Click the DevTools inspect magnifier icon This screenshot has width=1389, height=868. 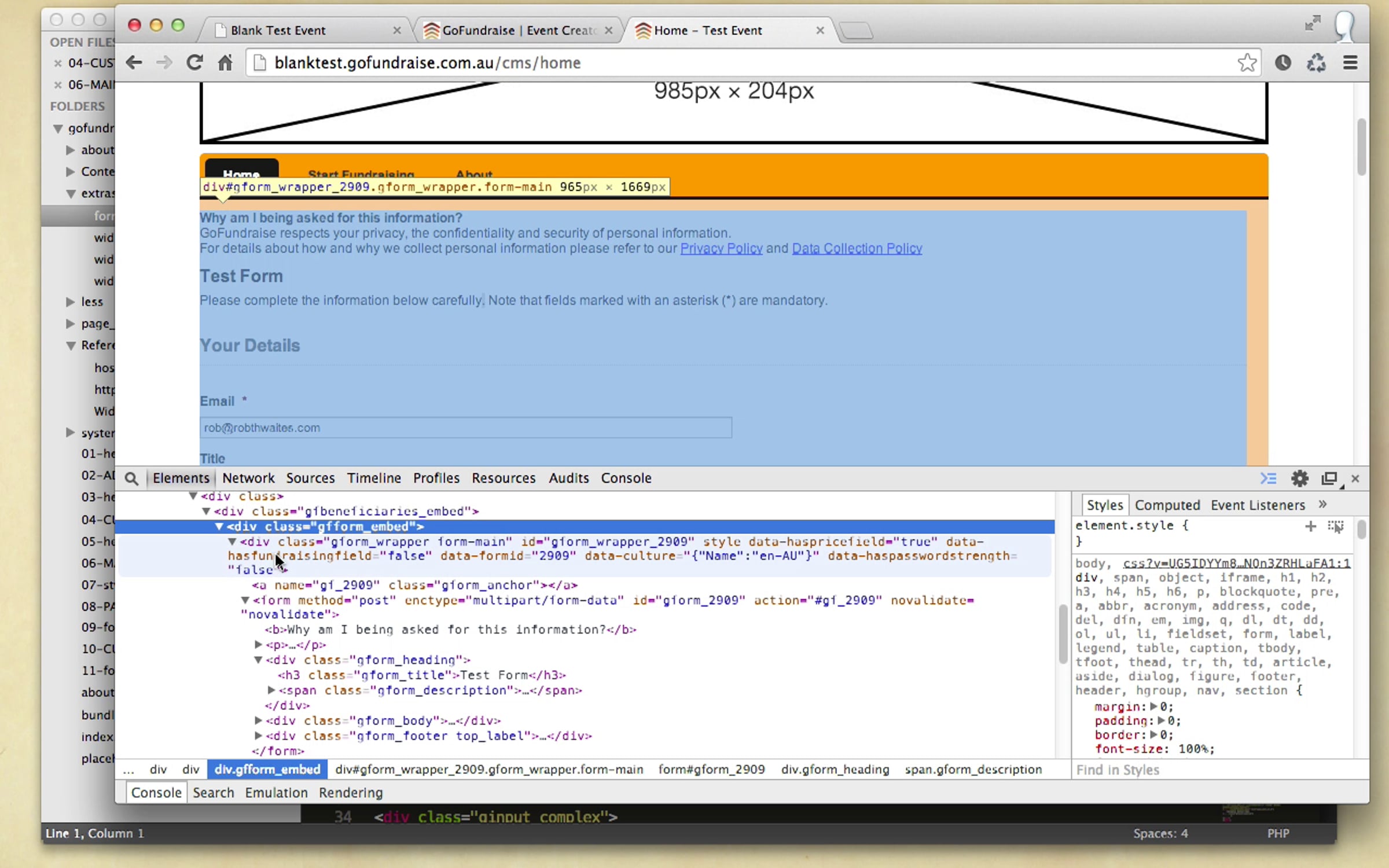point(132,479)
